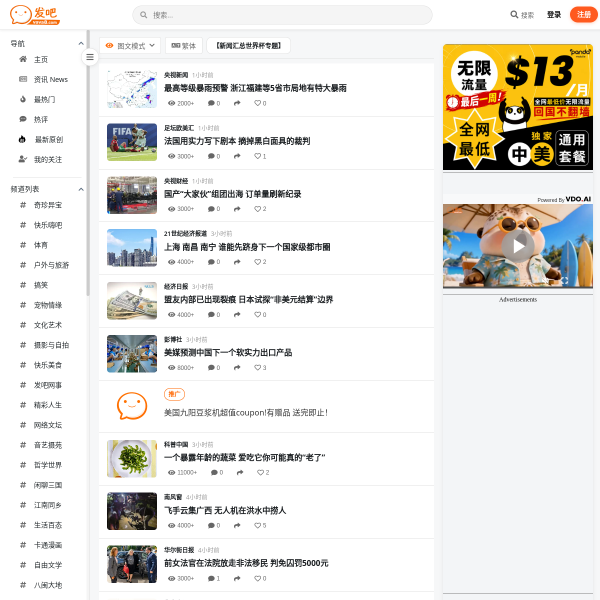Play the VDO.AI video advertisement
Screen dimensions: 600x600
(x=518, y=246)
